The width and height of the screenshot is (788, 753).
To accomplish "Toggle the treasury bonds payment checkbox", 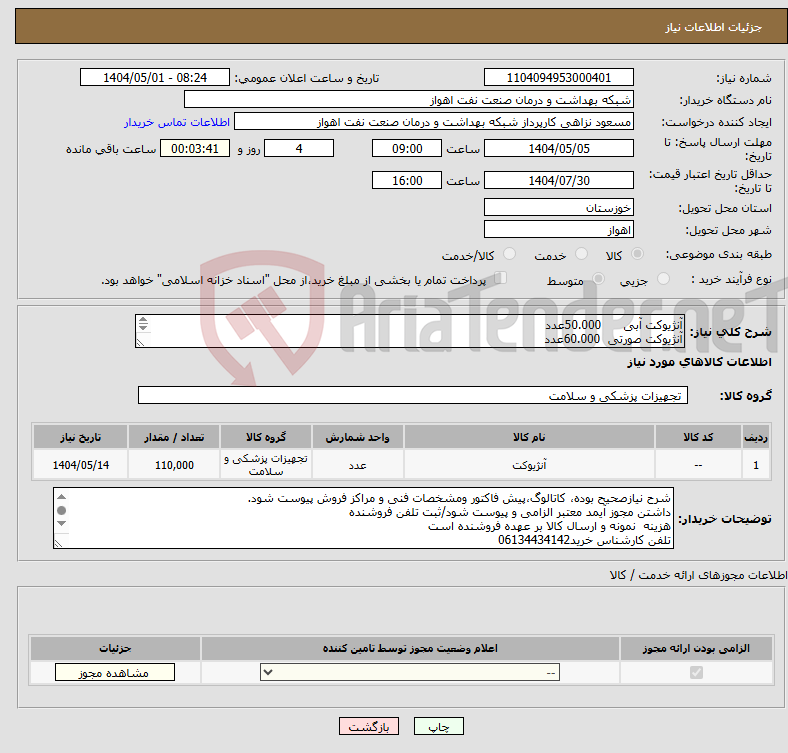I will click(501, 279).
